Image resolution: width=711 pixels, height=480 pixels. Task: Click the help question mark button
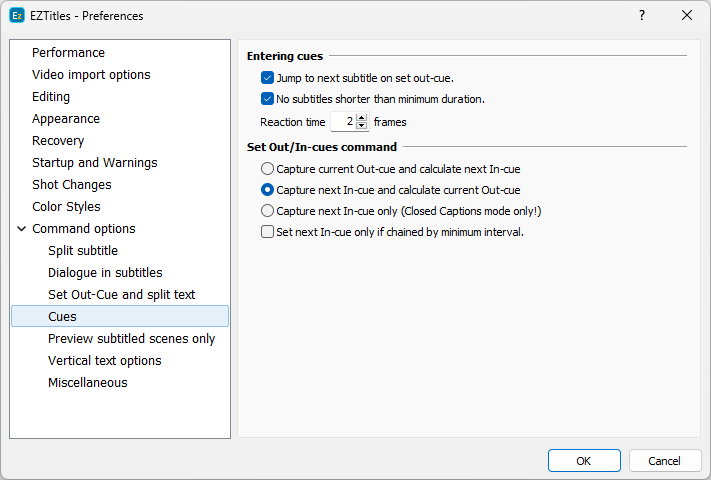[x=642, y=16]
